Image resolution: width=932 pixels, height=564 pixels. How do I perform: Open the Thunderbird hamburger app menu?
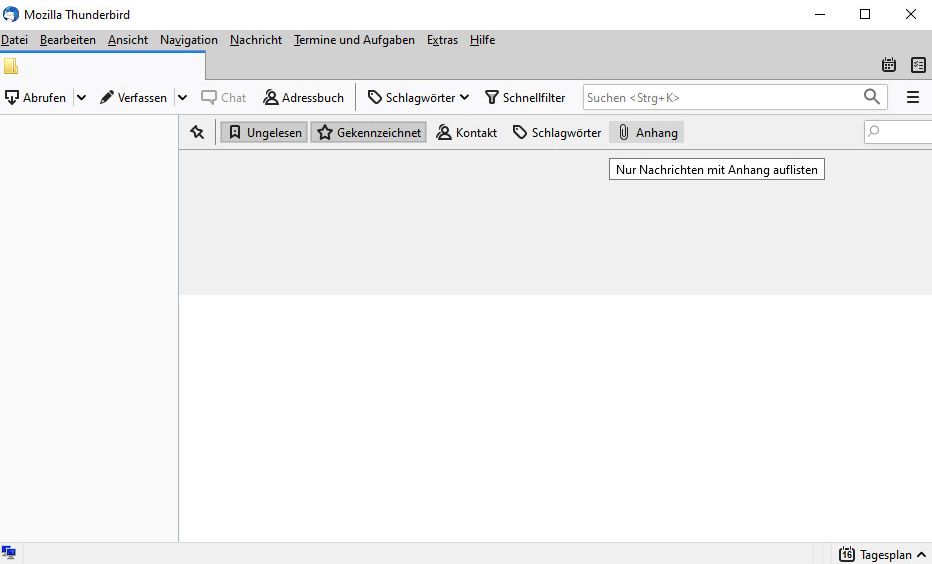(x=913, y=97)
